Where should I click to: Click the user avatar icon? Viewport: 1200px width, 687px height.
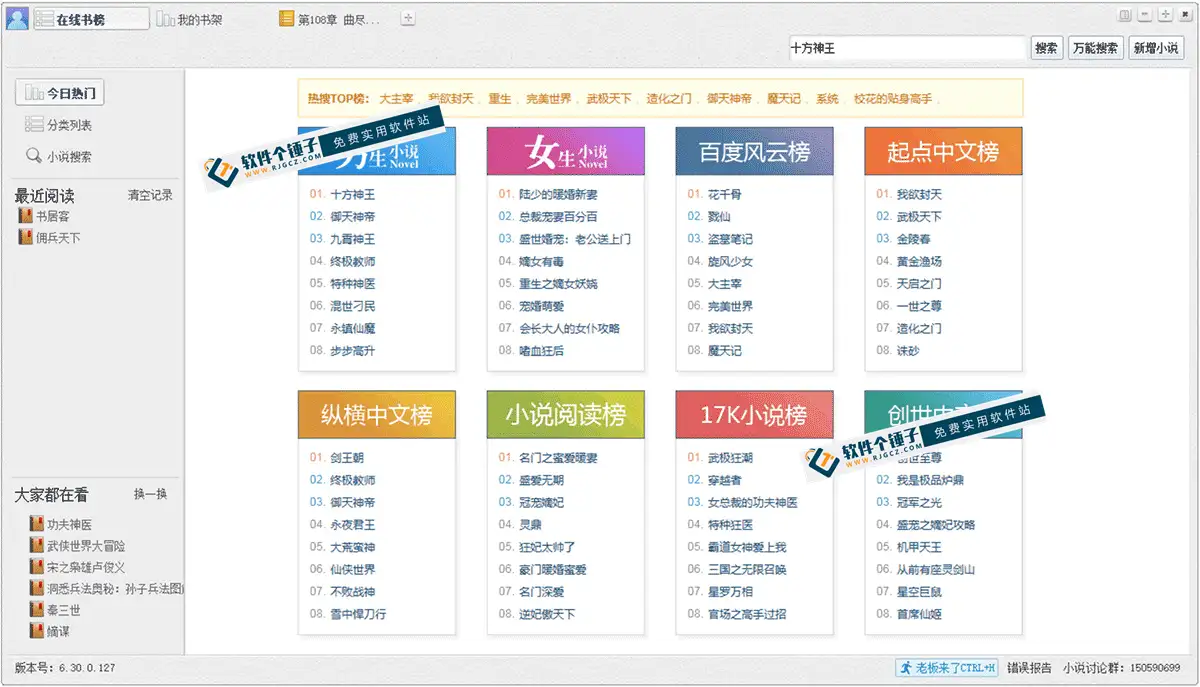[17, 18]
